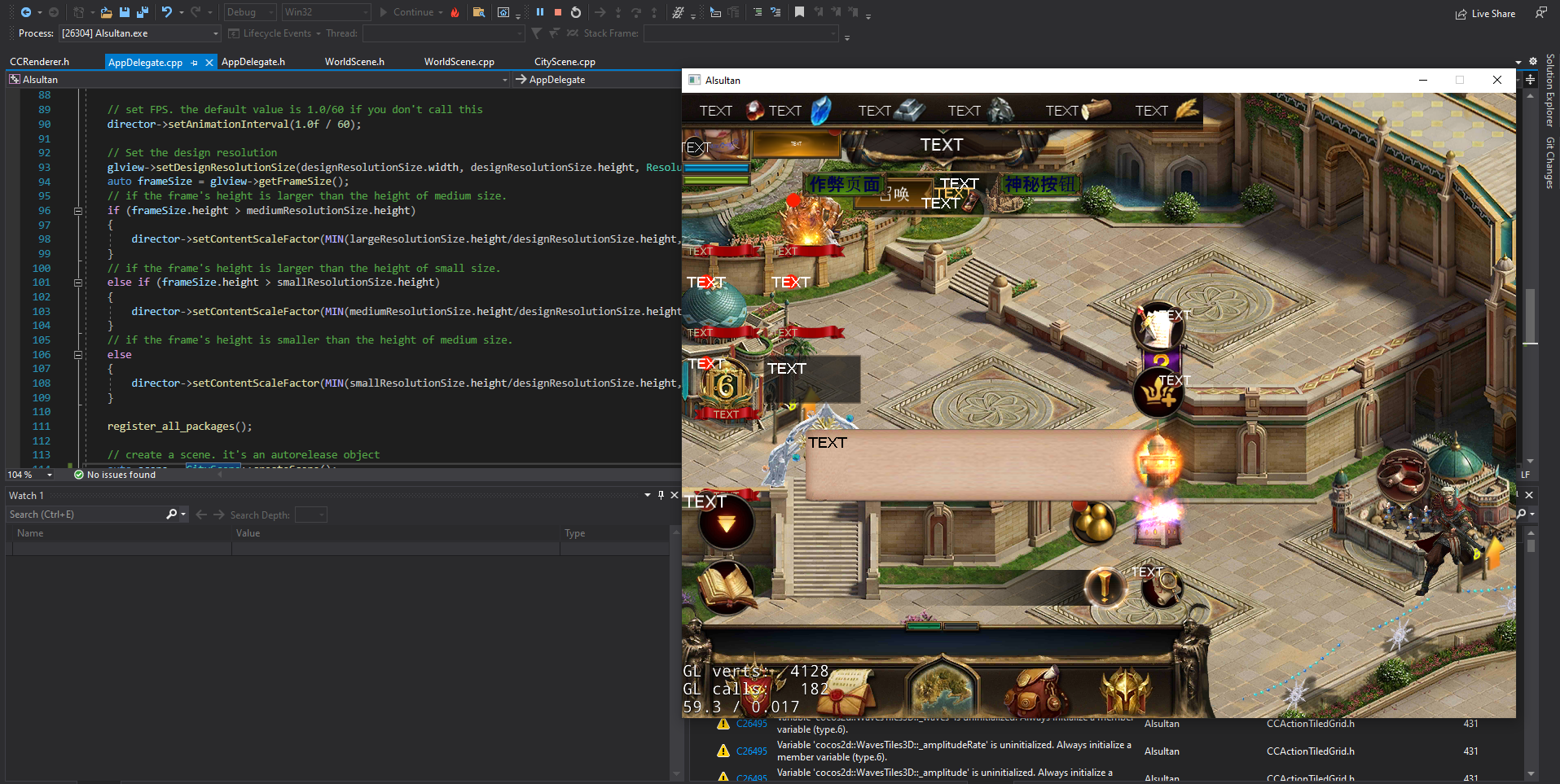Stop debugging with the red square

click(558, 12)
